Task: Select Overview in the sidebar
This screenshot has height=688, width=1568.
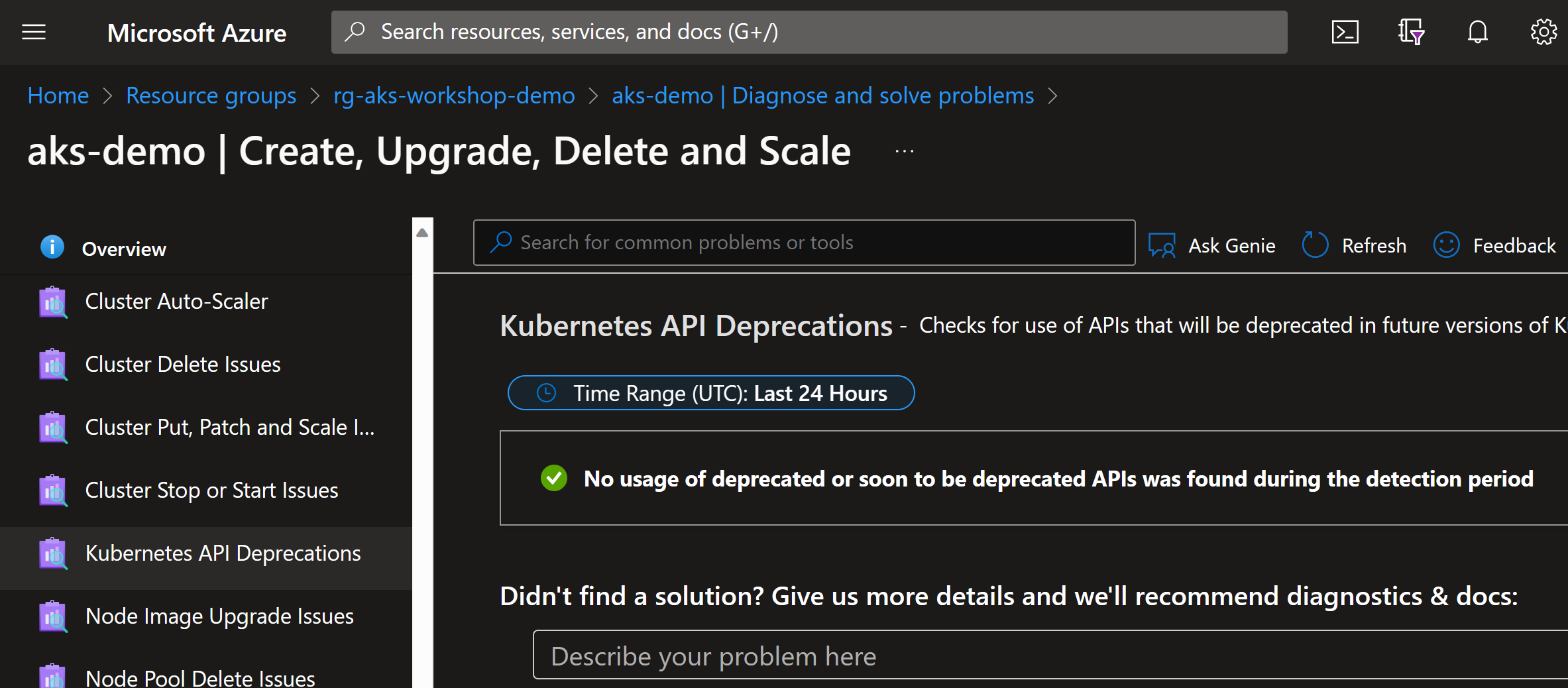Action: coord(205,248)
